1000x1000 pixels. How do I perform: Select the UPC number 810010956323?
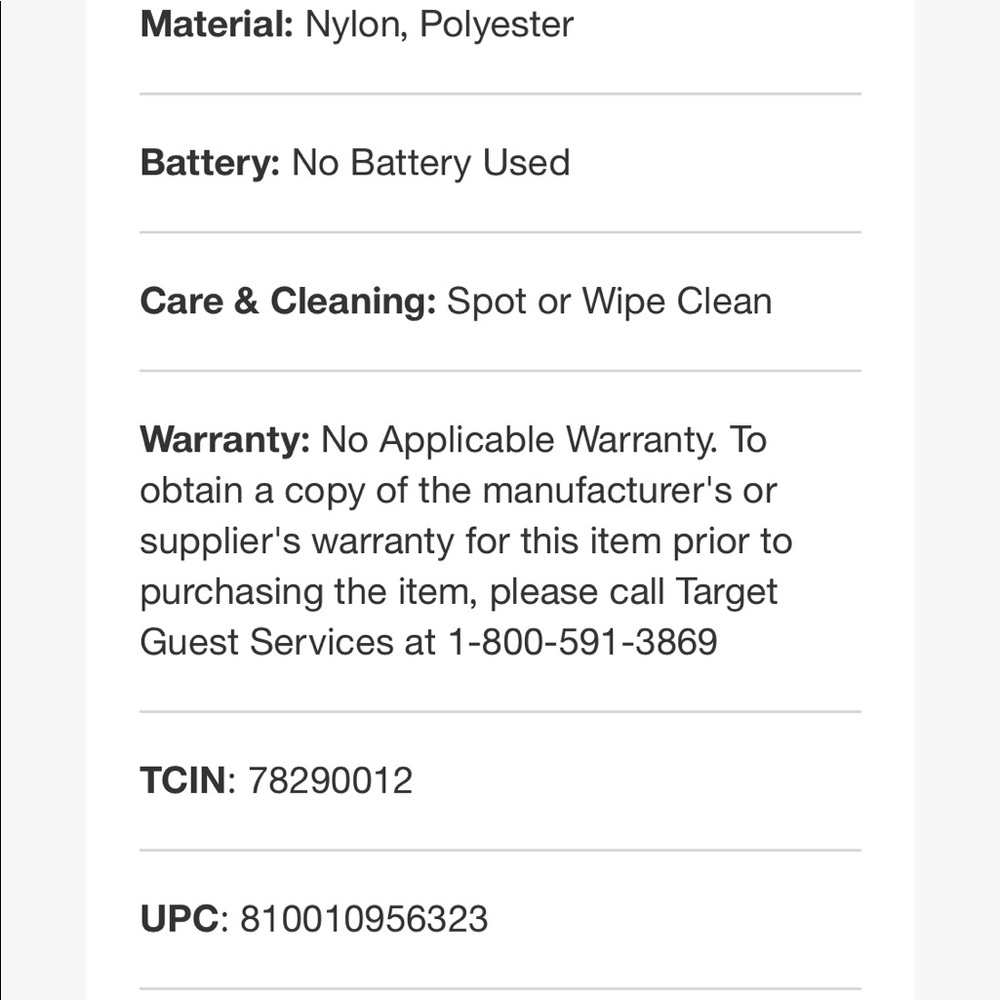[364, 919]
